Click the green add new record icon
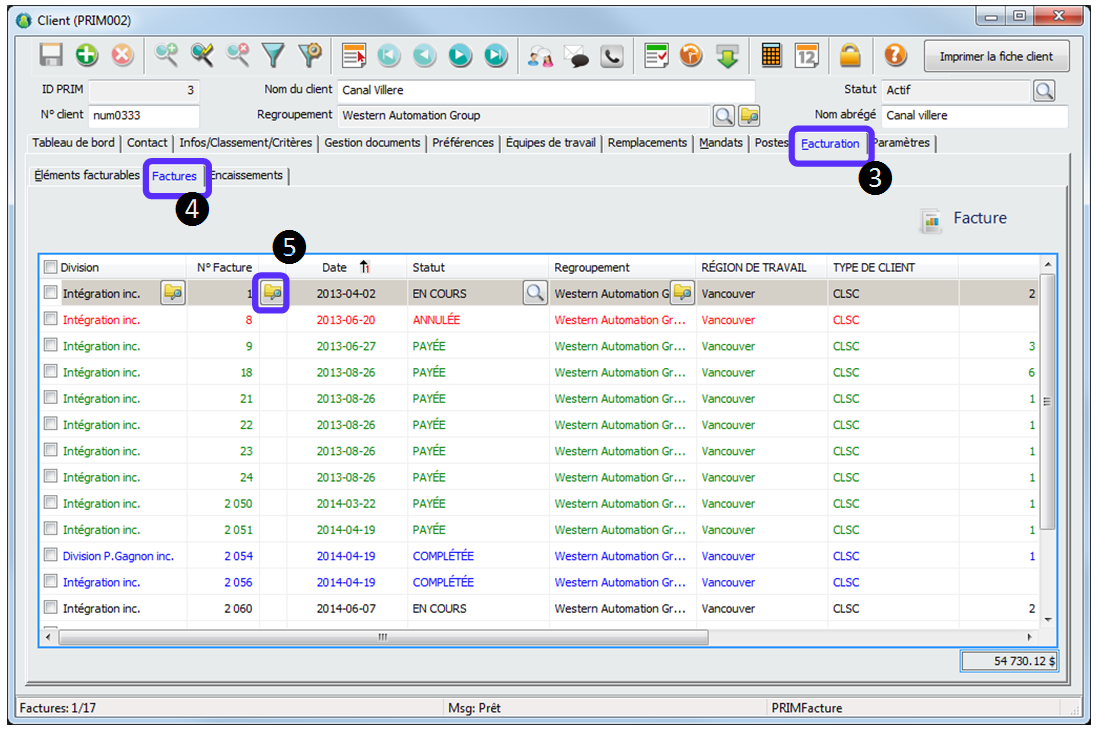 pyautogui.click(x=86, y=56)
